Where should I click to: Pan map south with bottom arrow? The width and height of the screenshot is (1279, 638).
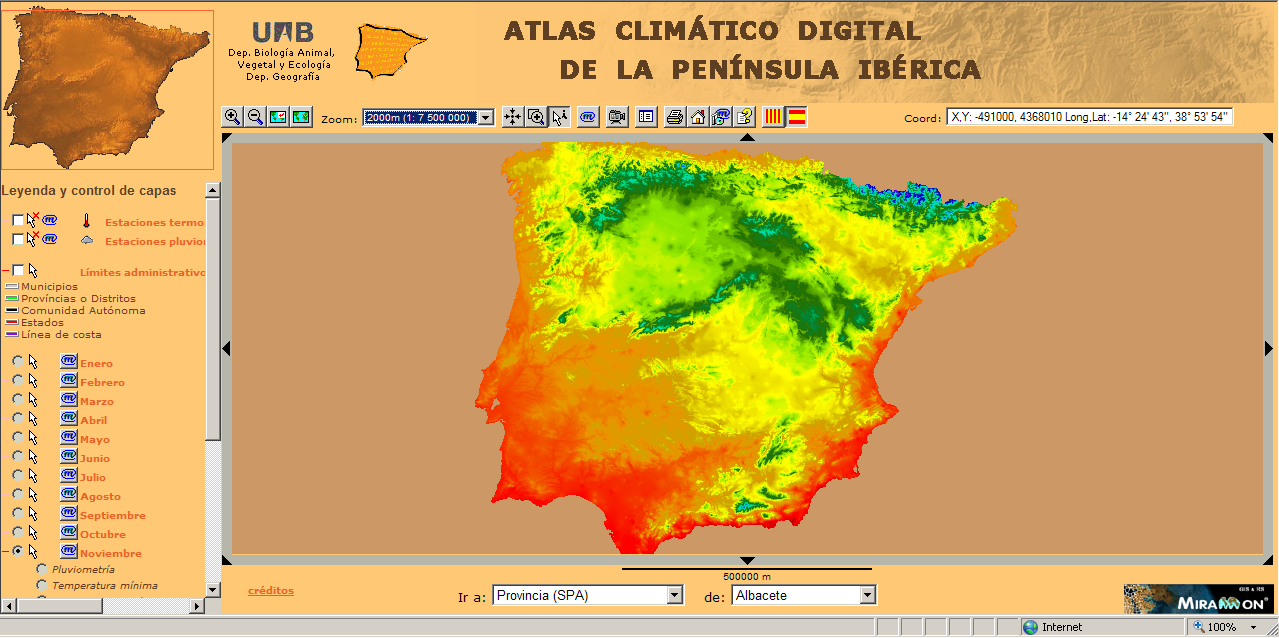pyautogui.click(x=747, y=560)
